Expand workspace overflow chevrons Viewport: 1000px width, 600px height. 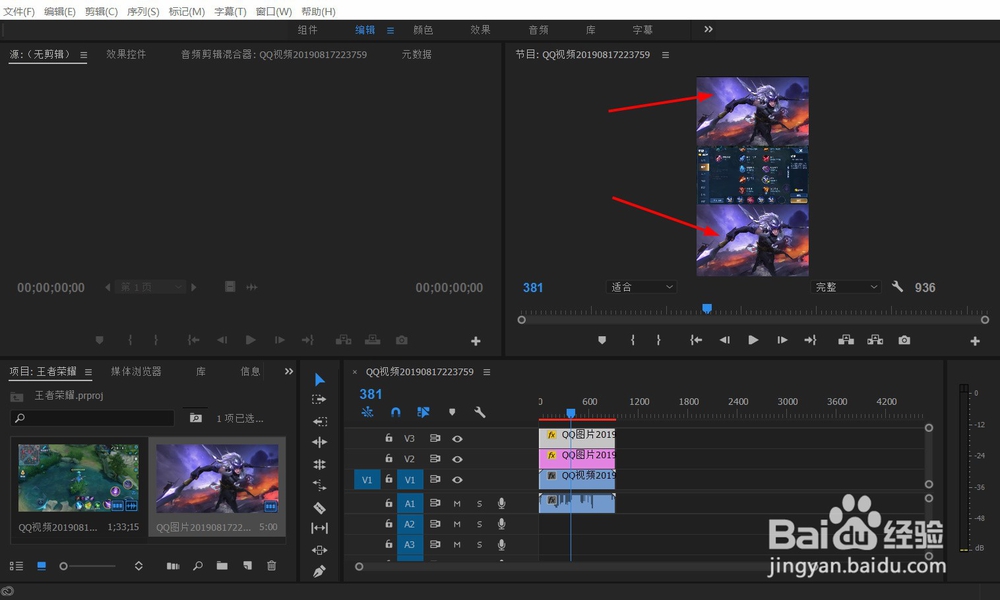pos(709,29)
